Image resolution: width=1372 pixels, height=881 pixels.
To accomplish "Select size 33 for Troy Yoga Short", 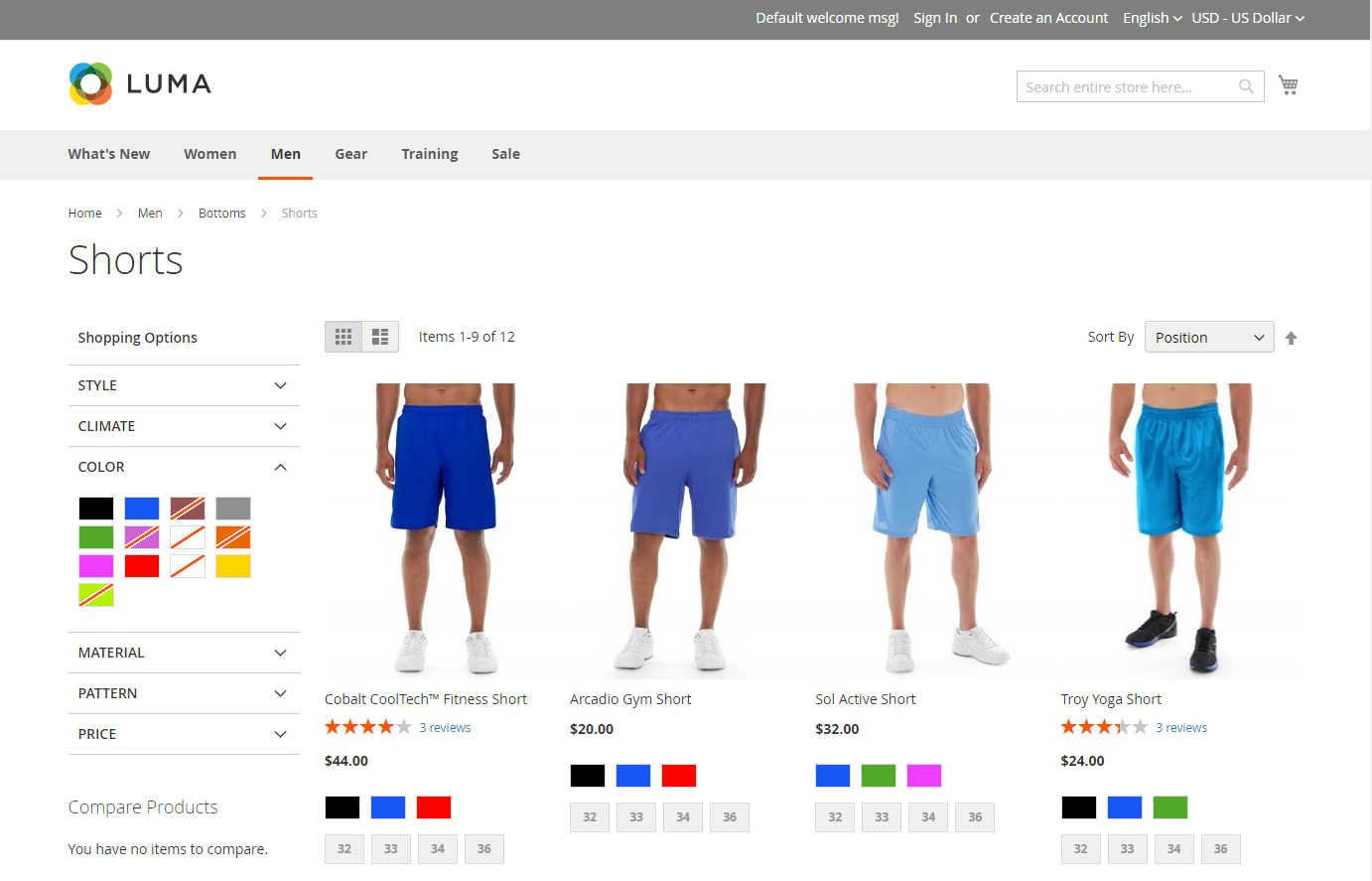I will (1128, 849).
